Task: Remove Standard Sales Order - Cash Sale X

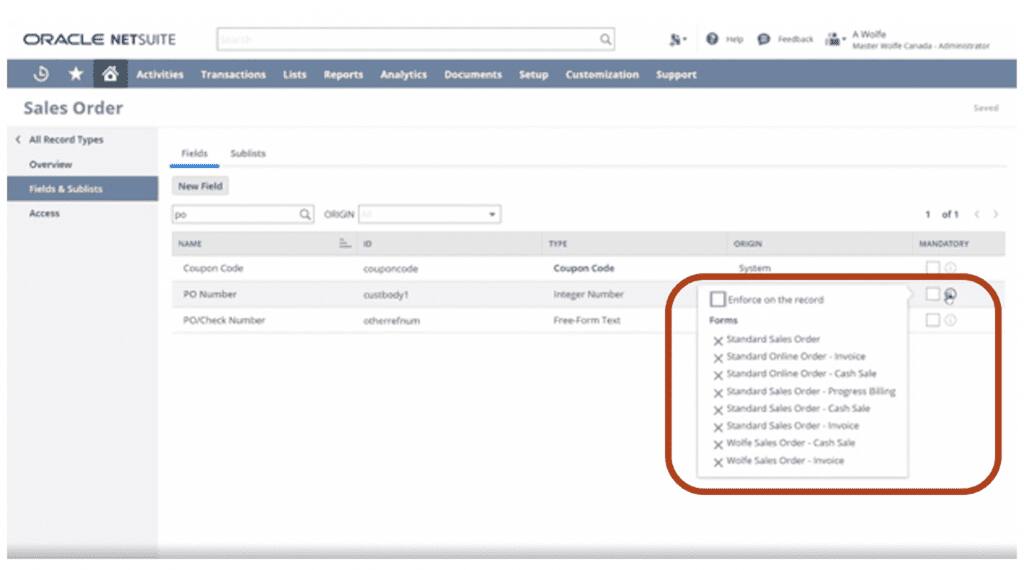Action: pyautogui.click(x=718, y=410)
